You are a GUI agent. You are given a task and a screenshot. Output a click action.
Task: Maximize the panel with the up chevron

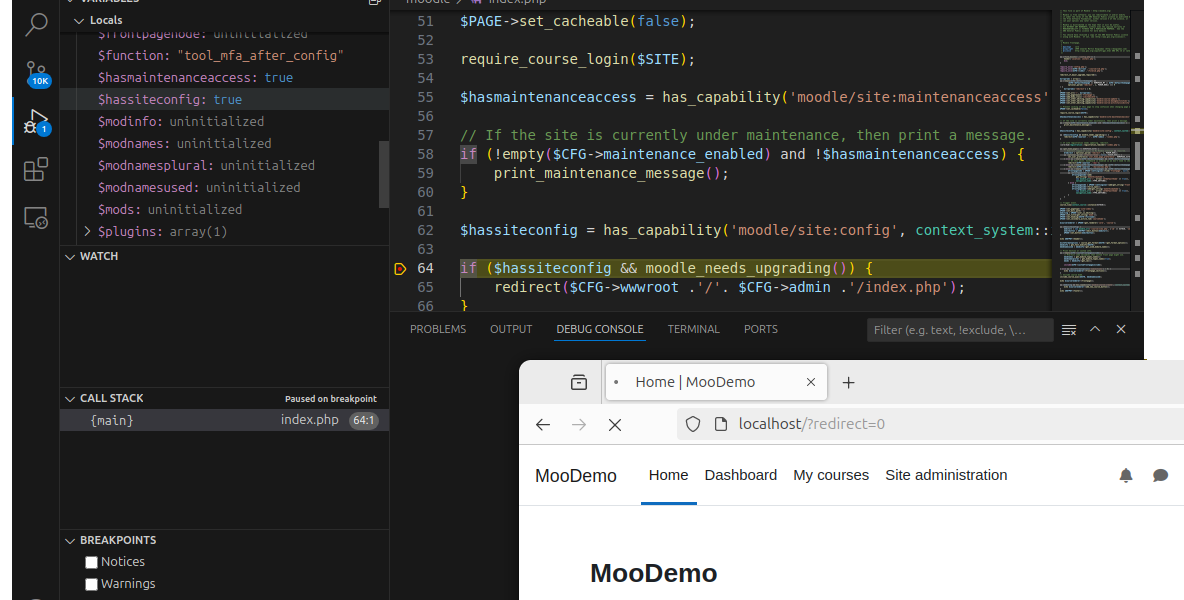pyautogui.click(x=1095, y=329)
